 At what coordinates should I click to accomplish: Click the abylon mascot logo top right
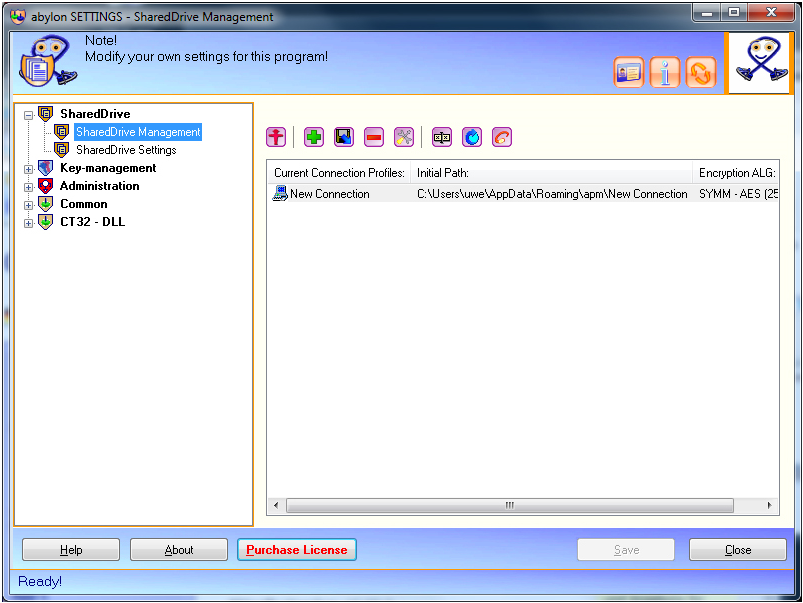tap(761, 63)
